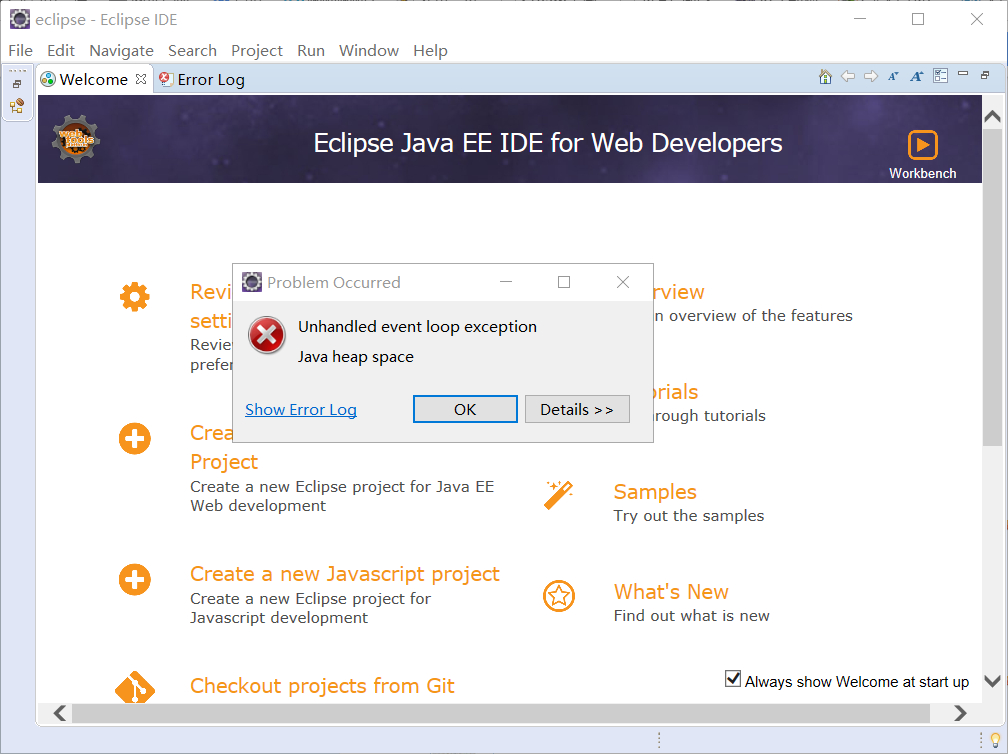Open the Search menu
This screenshot has height=754, width=1008.
tap(192, 50)
